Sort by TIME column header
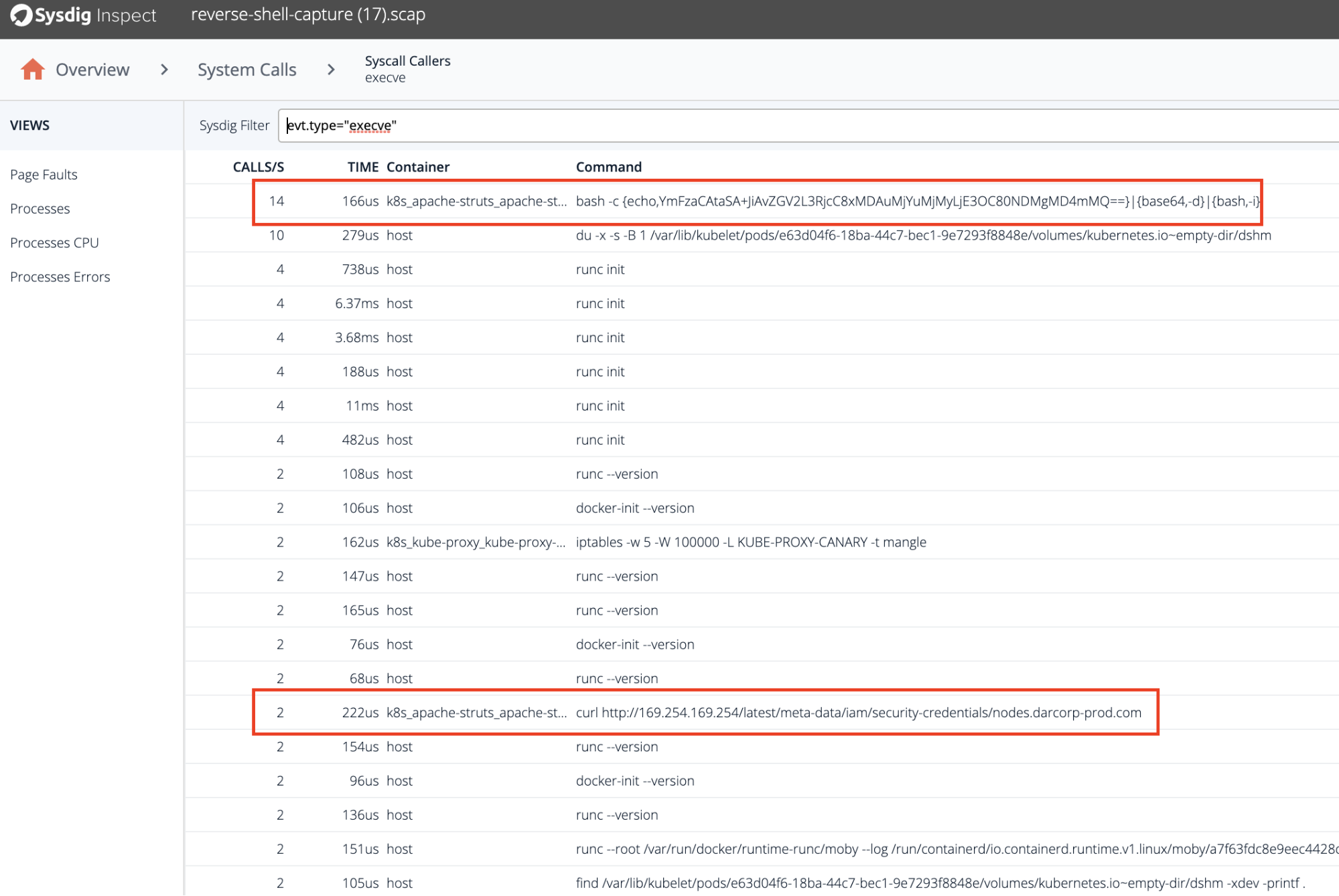Screen dimensions: 1339x896 click(362, 167)
